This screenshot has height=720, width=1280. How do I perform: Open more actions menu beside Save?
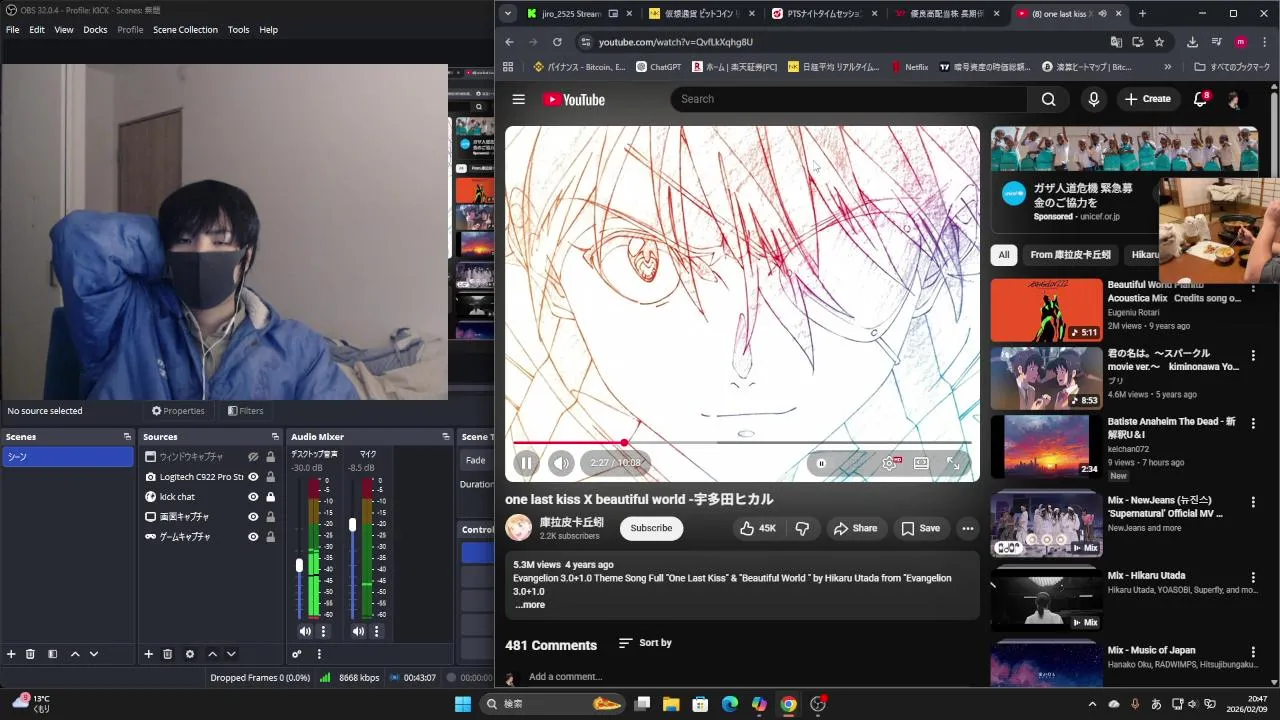click(x=967, y=528)
